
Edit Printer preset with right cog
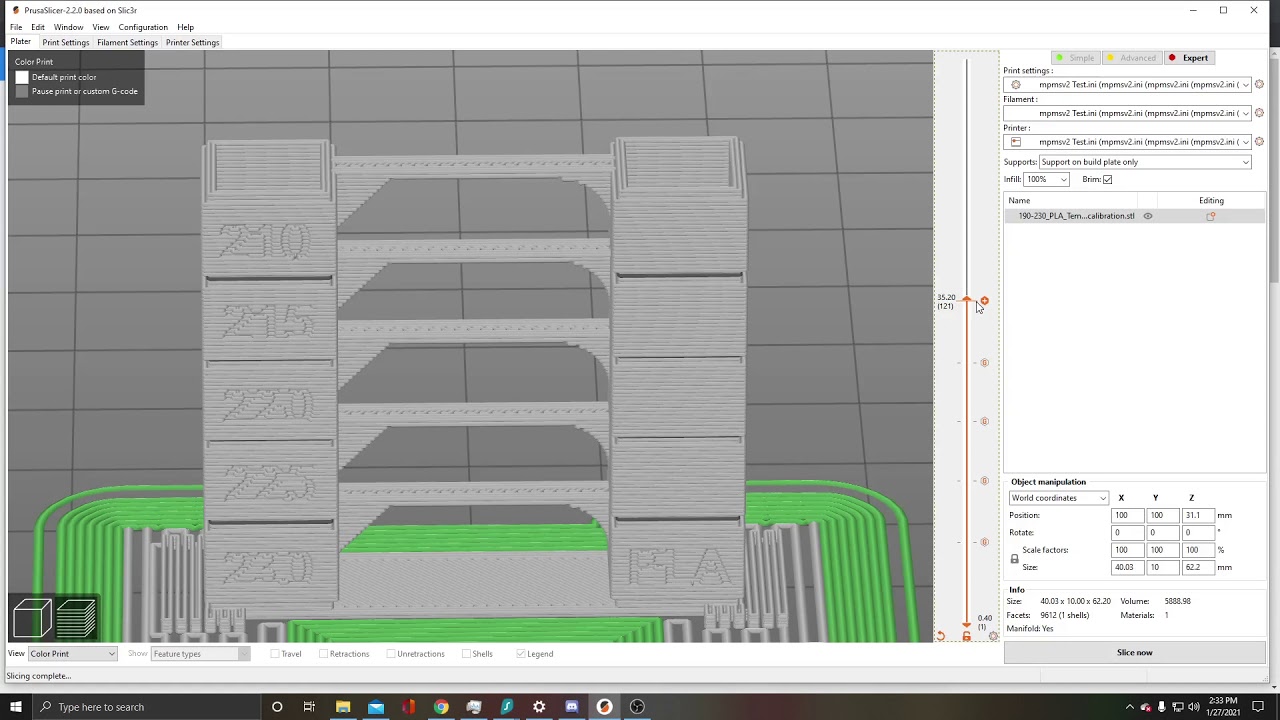(1259, 142)
